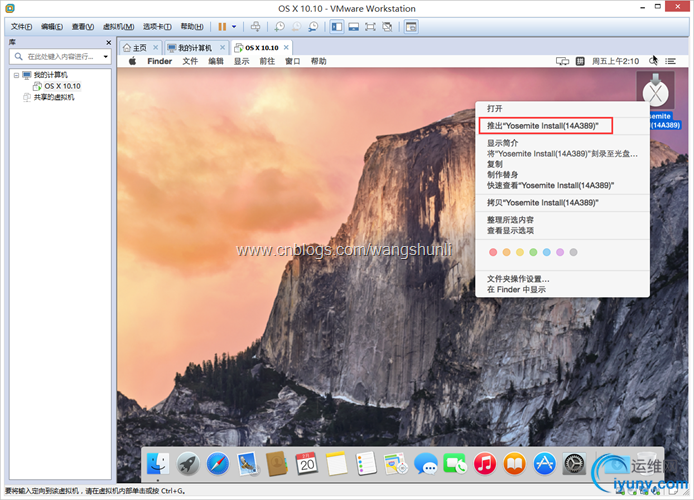The image size is (694, 500).
Task: Toggle the library sidebar view icon
Action: click(337, 27)
